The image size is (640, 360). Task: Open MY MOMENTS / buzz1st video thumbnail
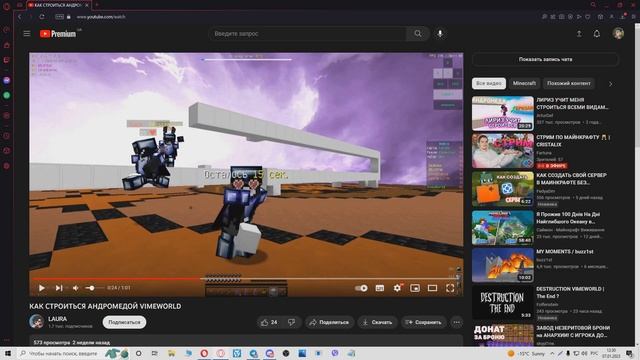pyautogui.click(x=503, y=265)
